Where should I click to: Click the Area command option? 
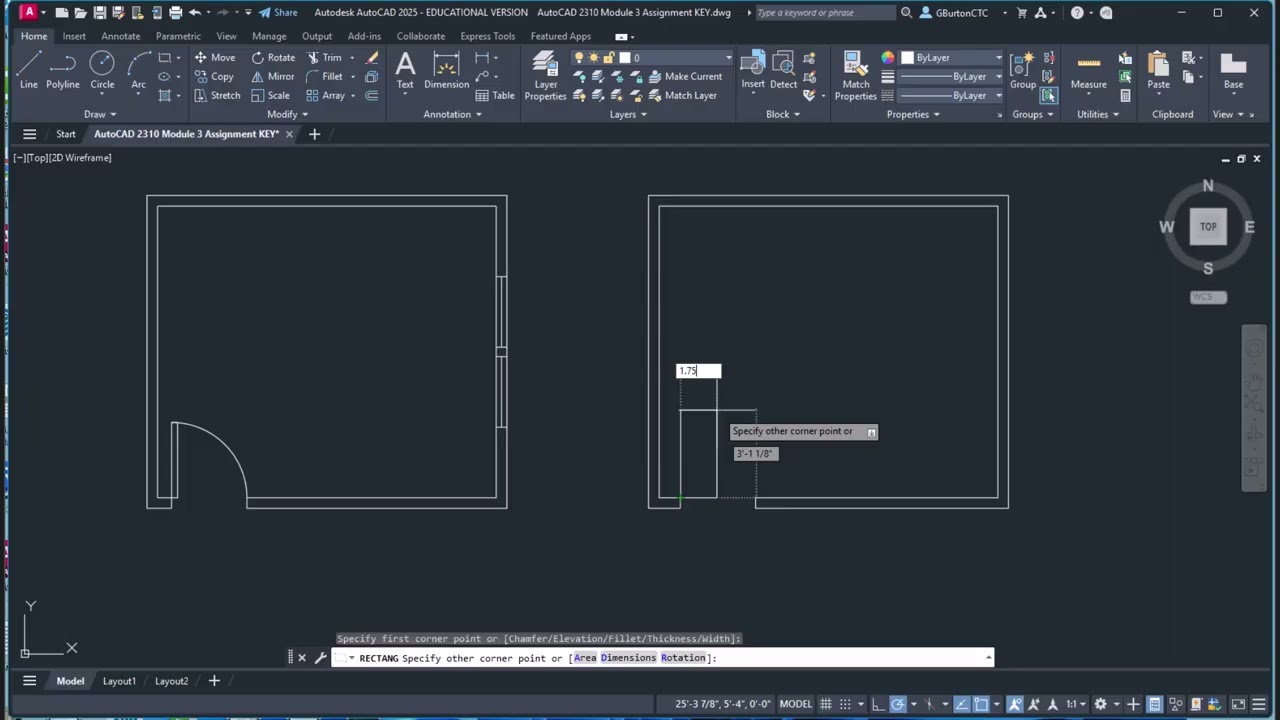coord(585,658)
